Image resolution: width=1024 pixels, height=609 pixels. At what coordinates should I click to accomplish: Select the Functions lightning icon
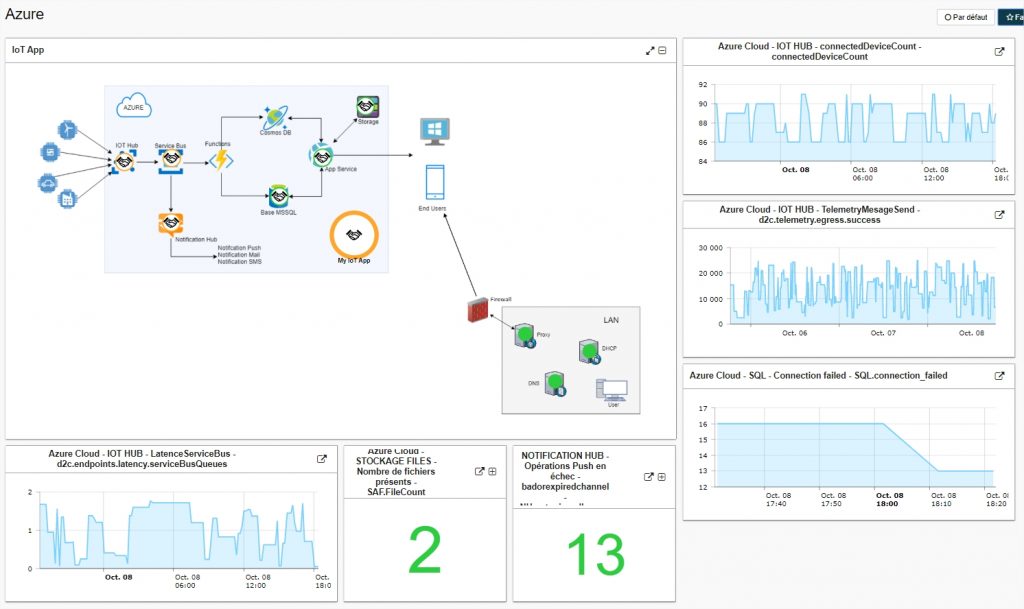(x=221, y=160)
